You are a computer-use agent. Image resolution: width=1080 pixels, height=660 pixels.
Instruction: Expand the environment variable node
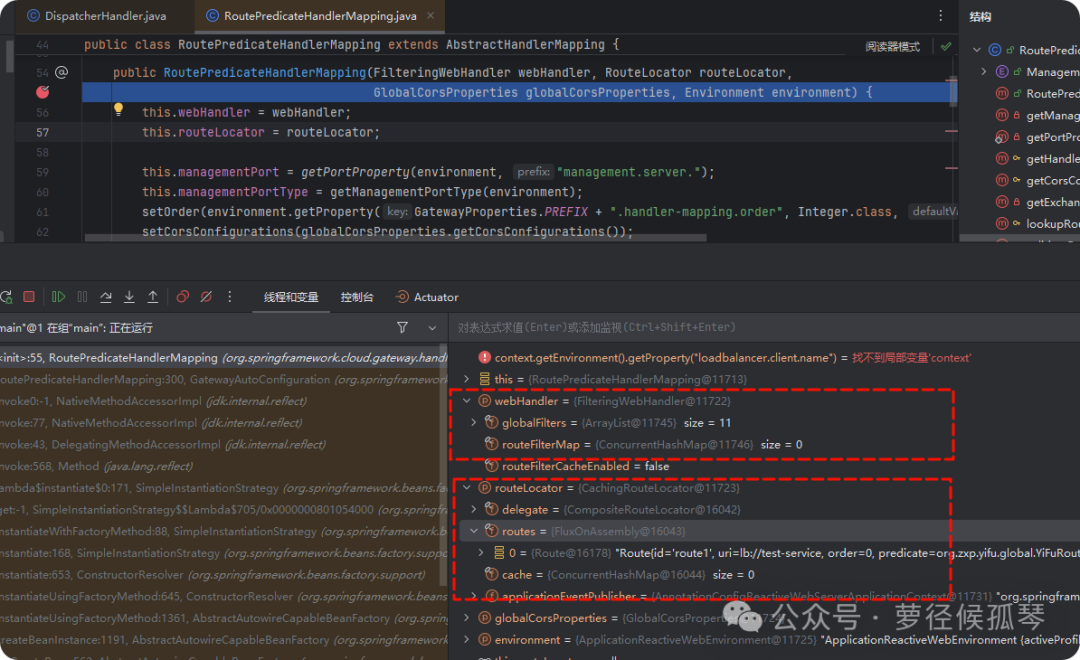[466, 639]
